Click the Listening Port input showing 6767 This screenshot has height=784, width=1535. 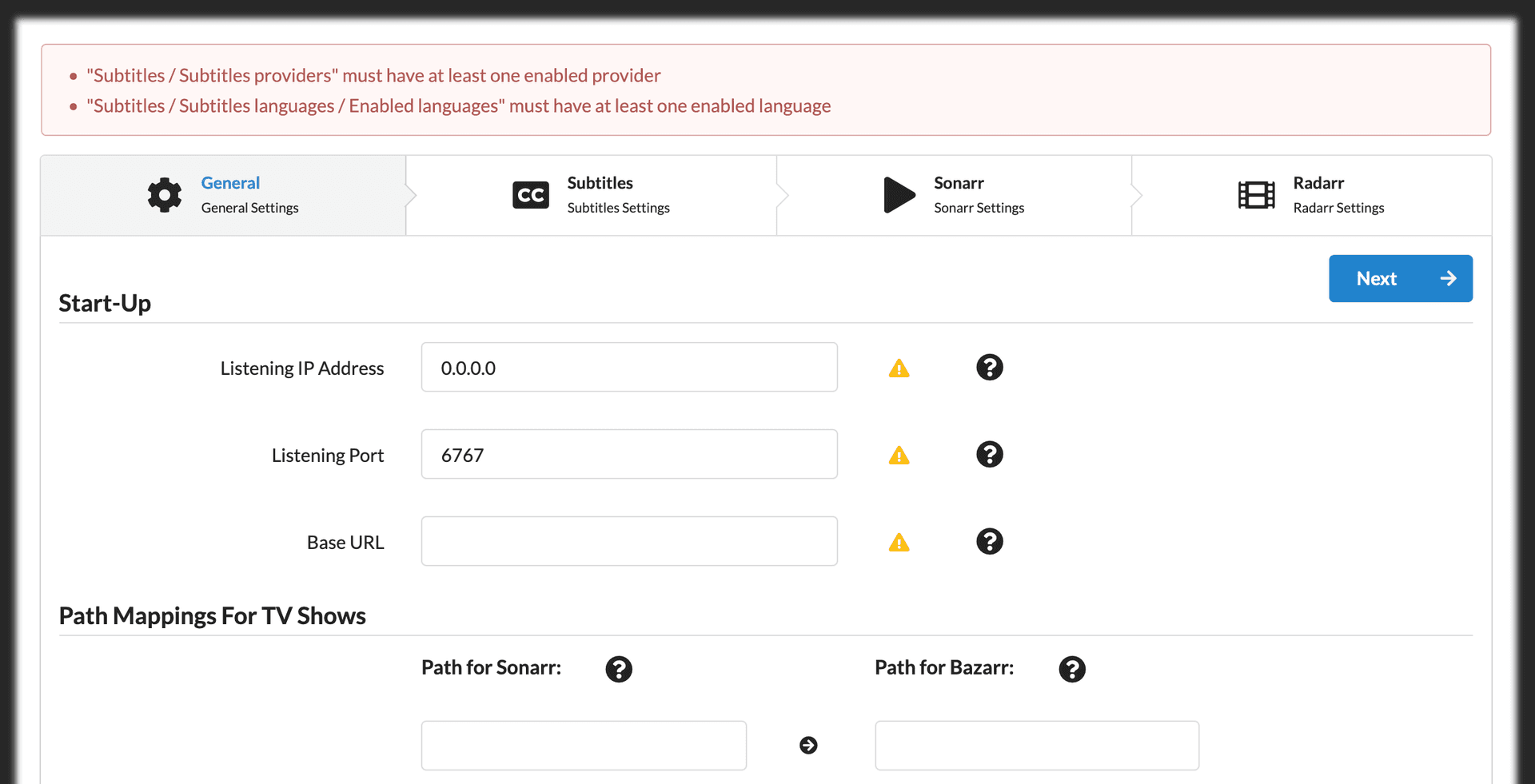(628, 454)
